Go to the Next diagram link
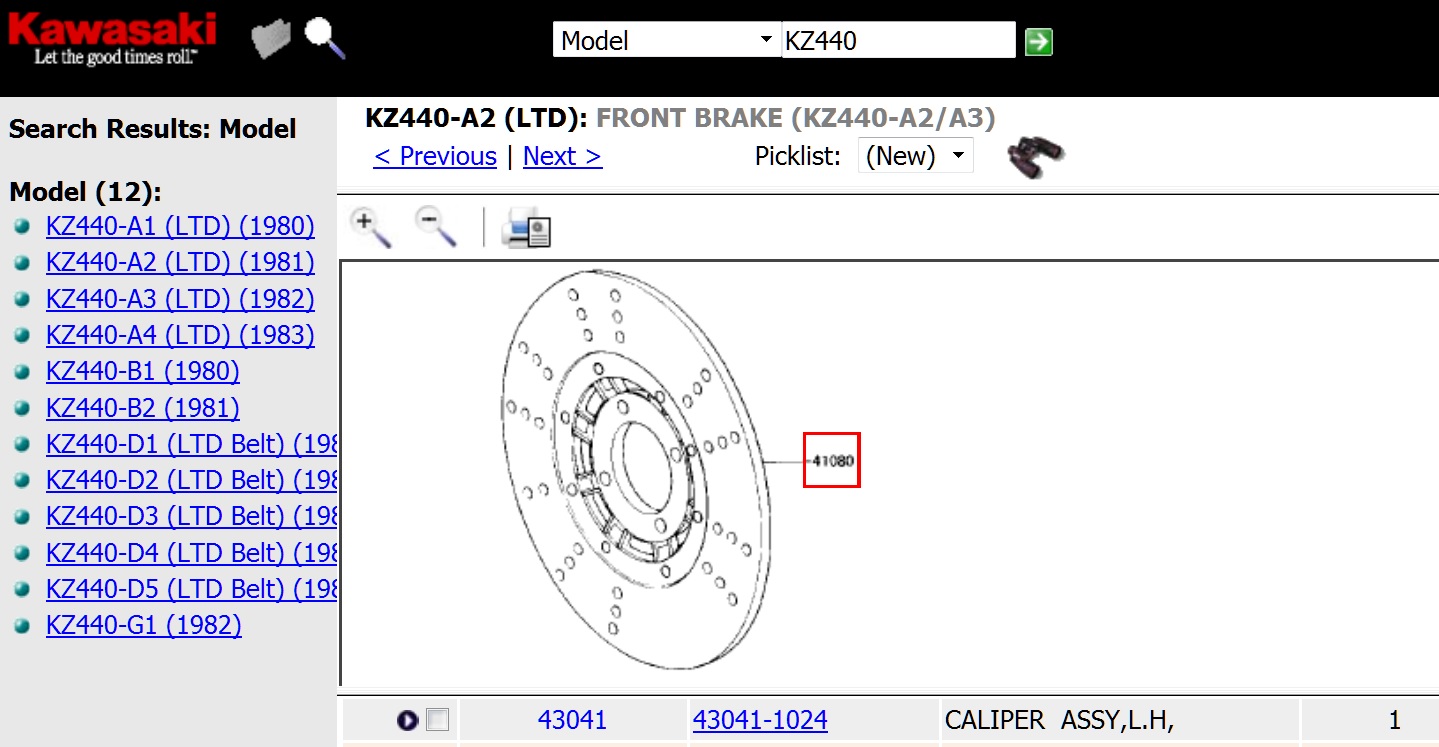The width and height of the screenshot is (1439, 747). click(562, 156)
